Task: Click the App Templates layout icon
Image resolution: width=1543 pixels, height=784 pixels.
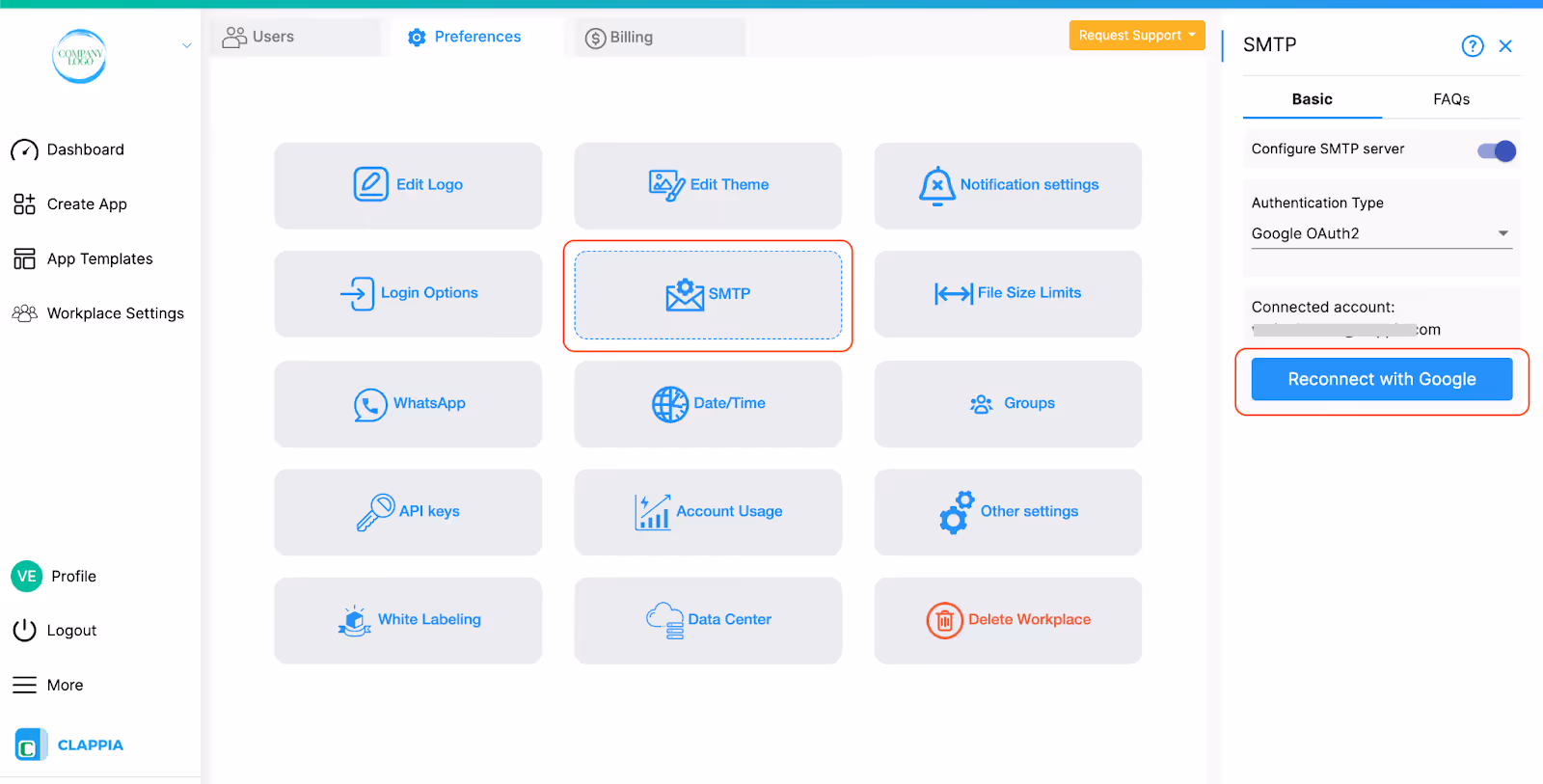Action: coord(24,259)
